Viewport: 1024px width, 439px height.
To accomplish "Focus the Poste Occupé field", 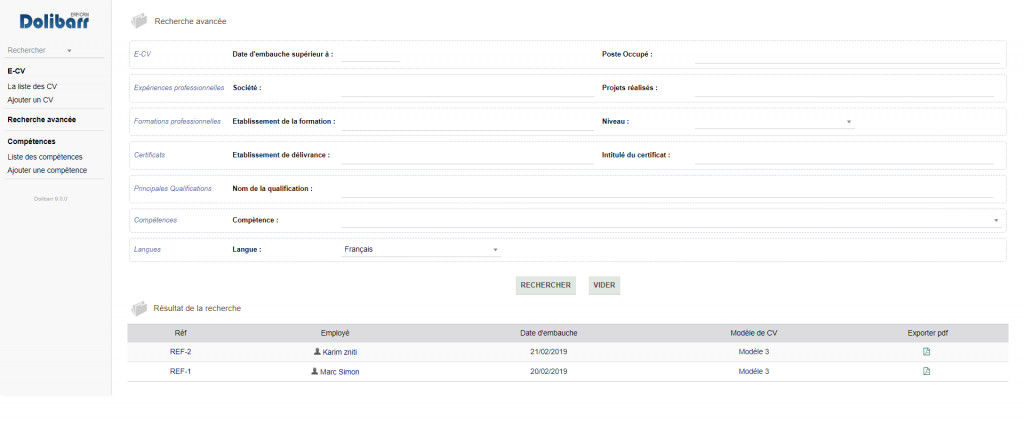I will 847,56.
